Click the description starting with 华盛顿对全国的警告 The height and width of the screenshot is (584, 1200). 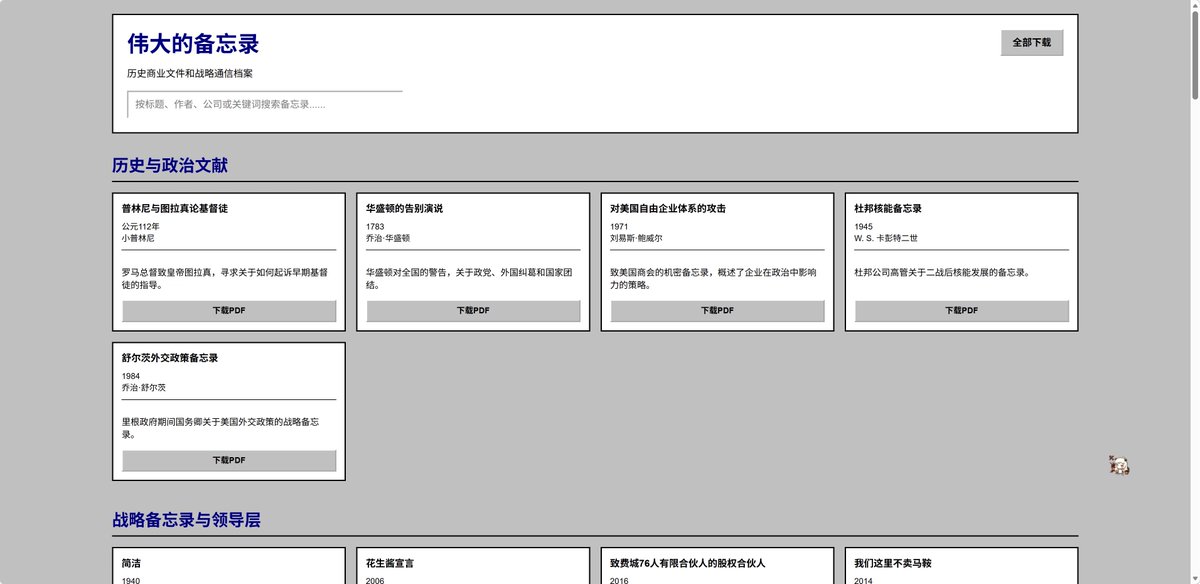click(469, 278)
